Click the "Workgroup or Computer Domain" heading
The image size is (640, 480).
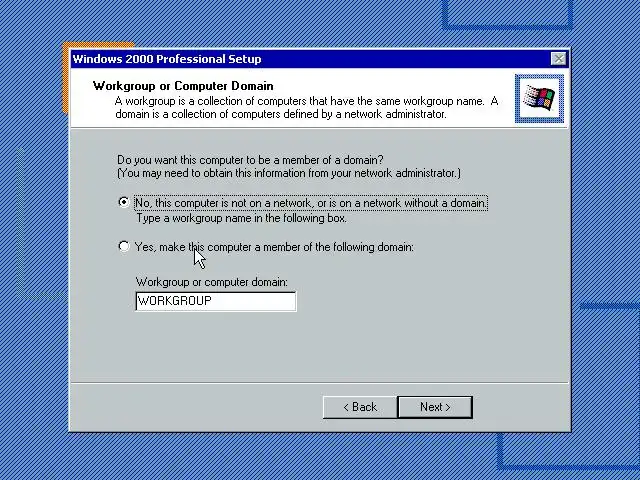tap(183, 86)
